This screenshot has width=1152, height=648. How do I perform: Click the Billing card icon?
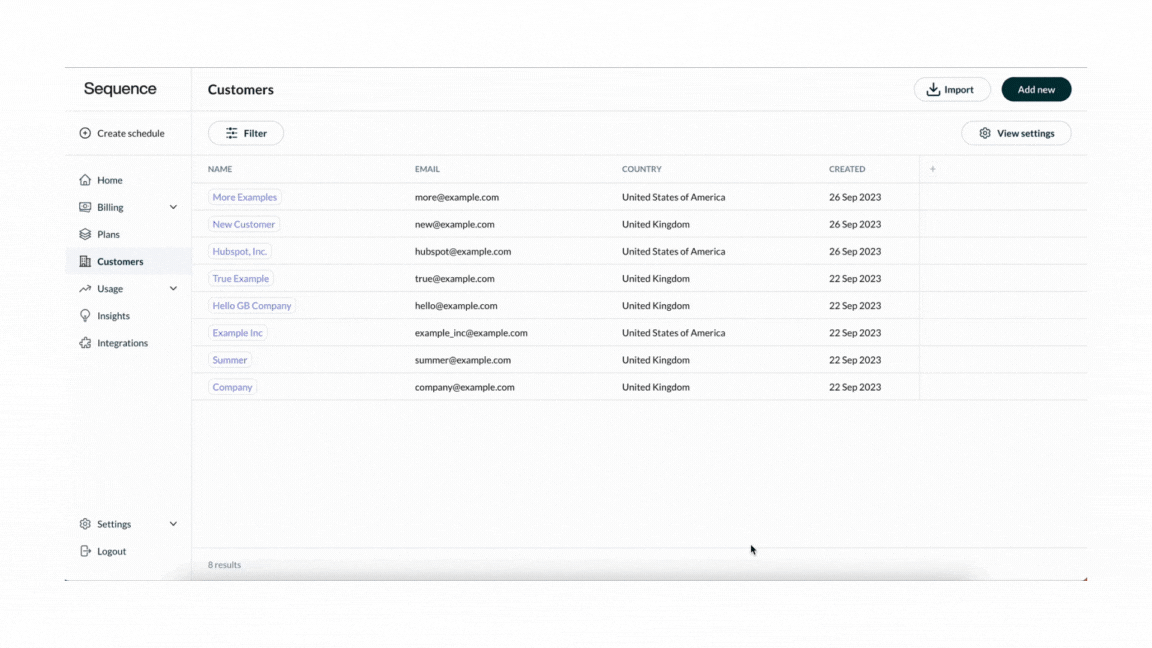[84, 206]
